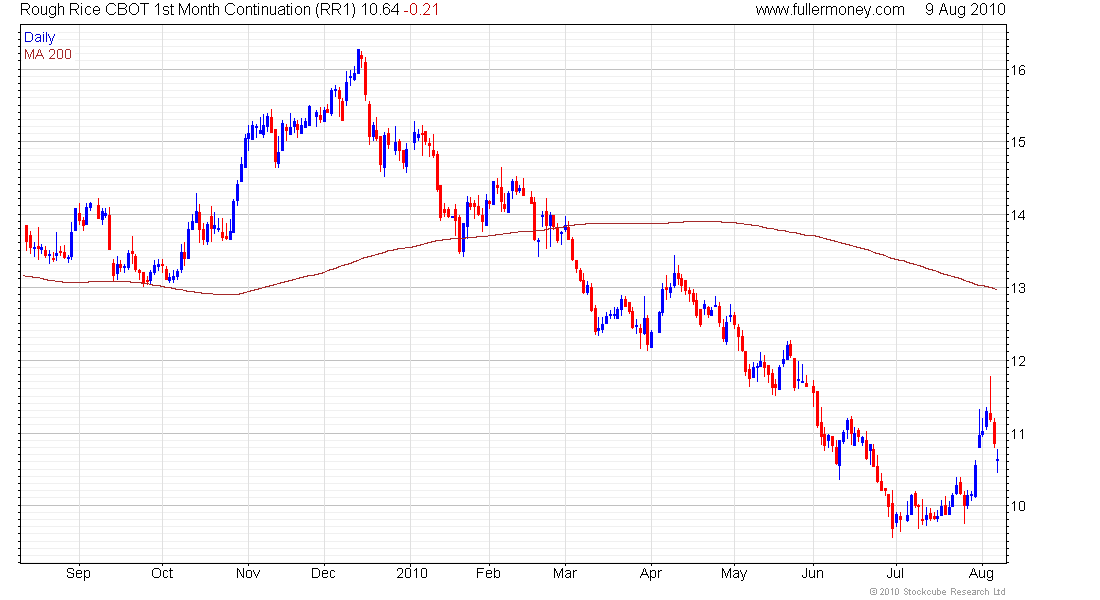Select the Oct month axis label
Image resolution: width=1100 pixels, height=600 pixels.
click(x=162, y=573)
